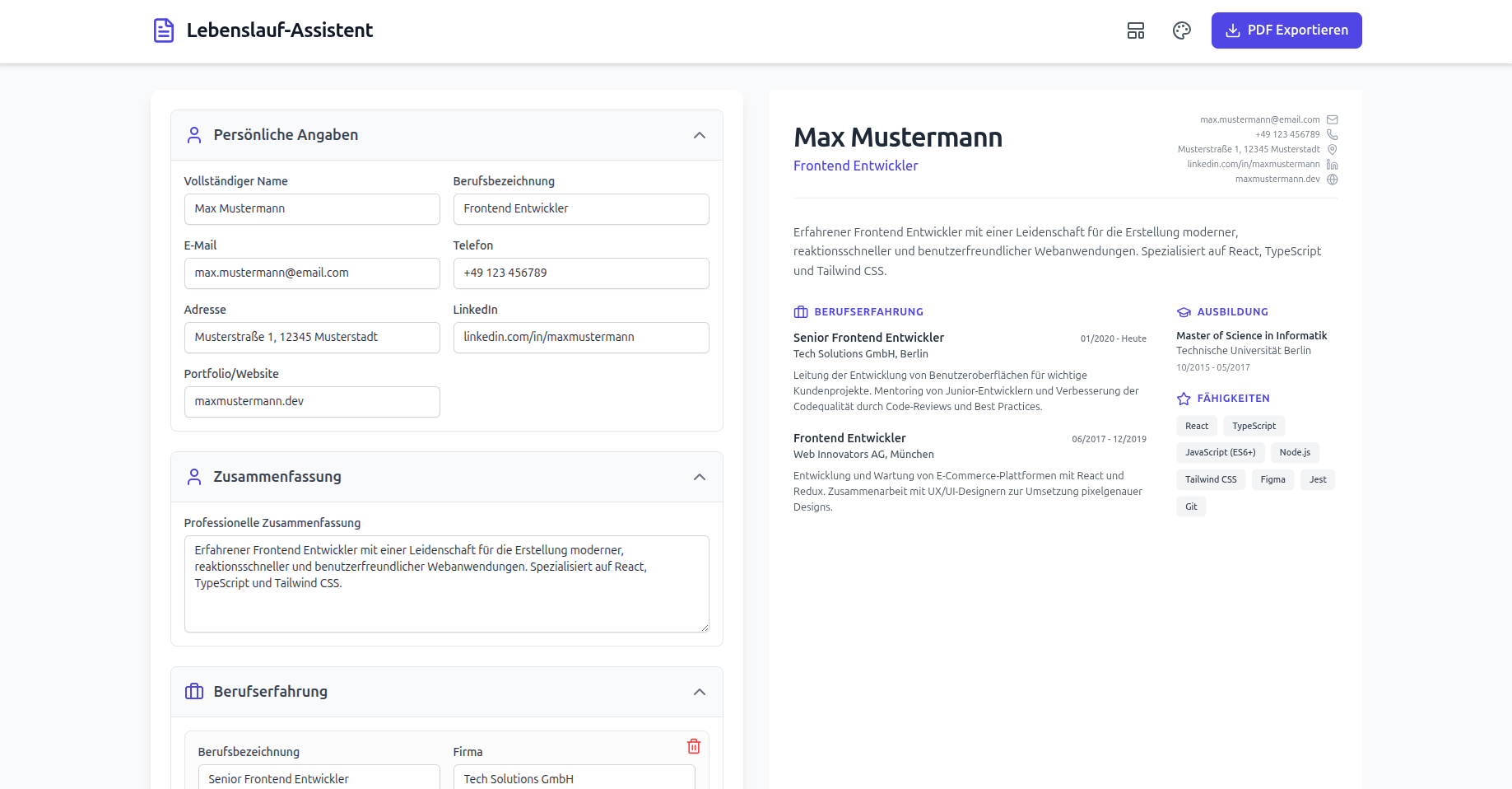Collapse the Persönliche Angaben section

[700, 135]
